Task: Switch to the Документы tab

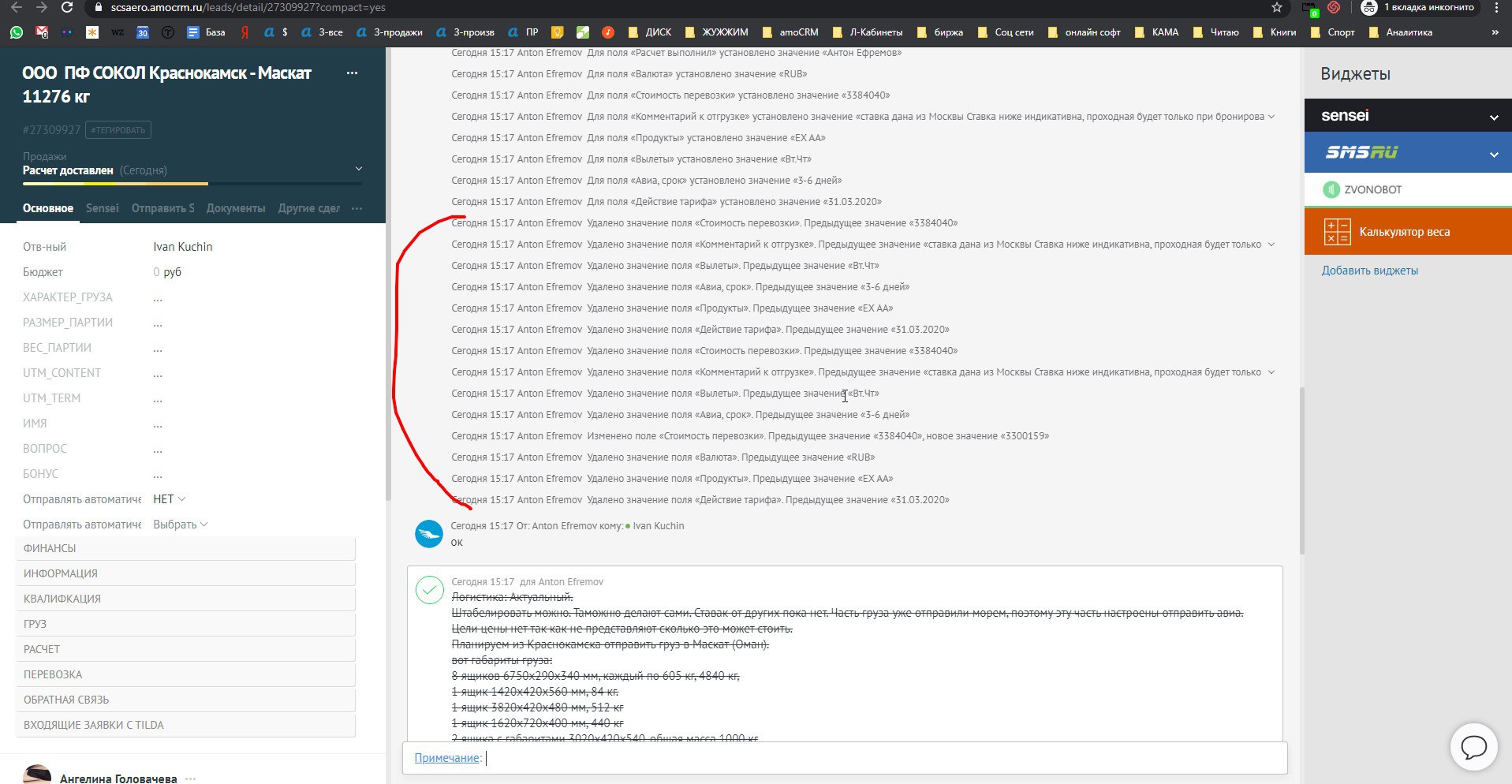Action: point(236,208)
